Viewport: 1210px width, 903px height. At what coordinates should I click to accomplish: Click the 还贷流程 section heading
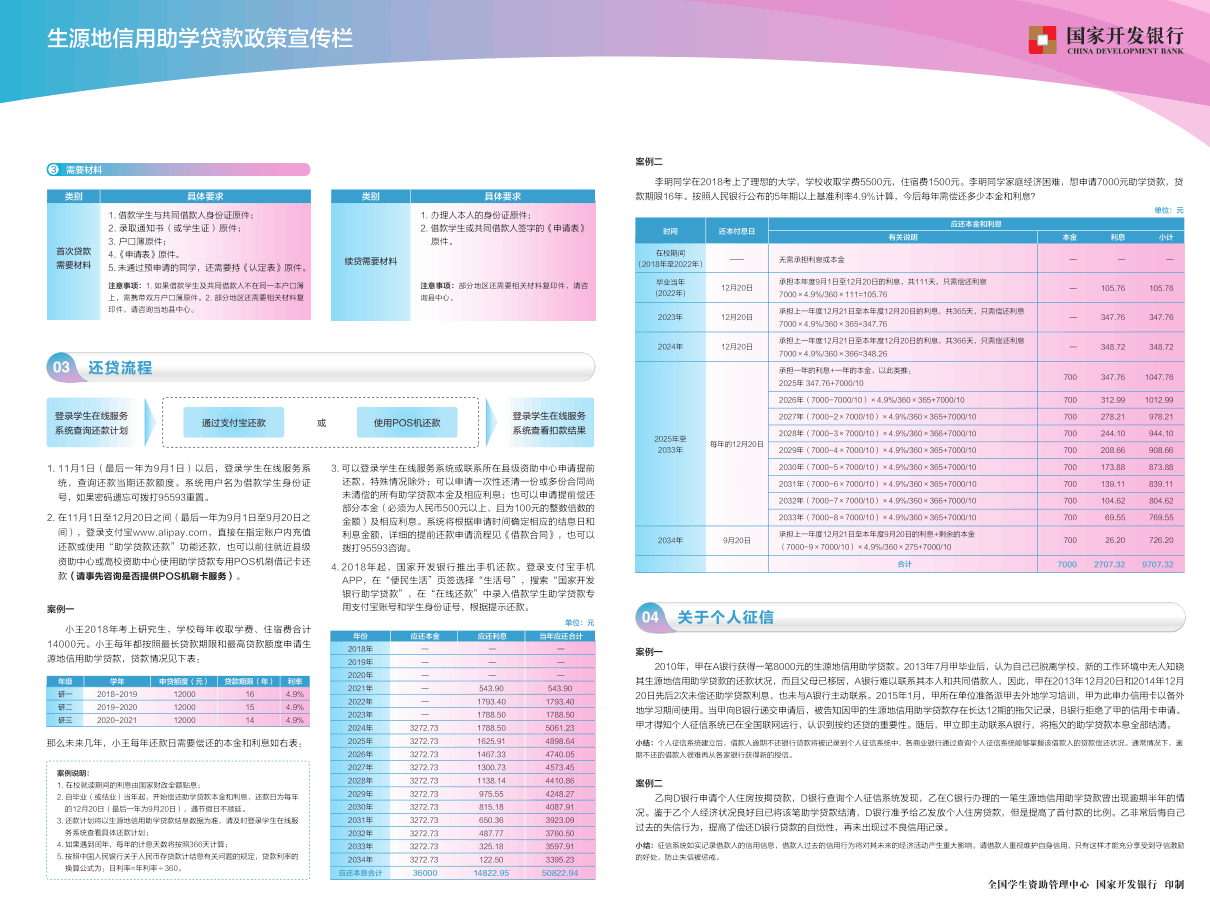pyautogui.click(x=120, y=367)
